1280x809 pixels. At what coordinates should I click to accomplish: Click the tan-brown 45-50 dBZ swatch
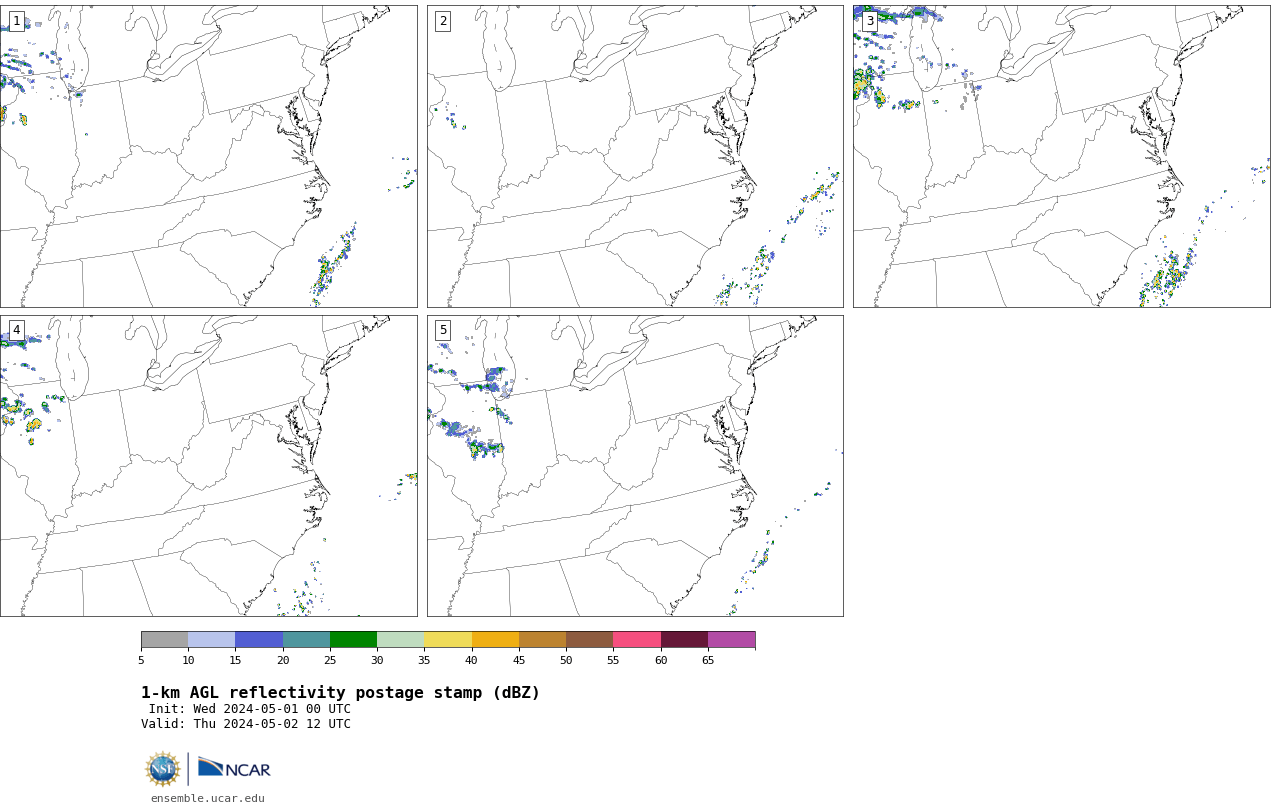[542, 640]
